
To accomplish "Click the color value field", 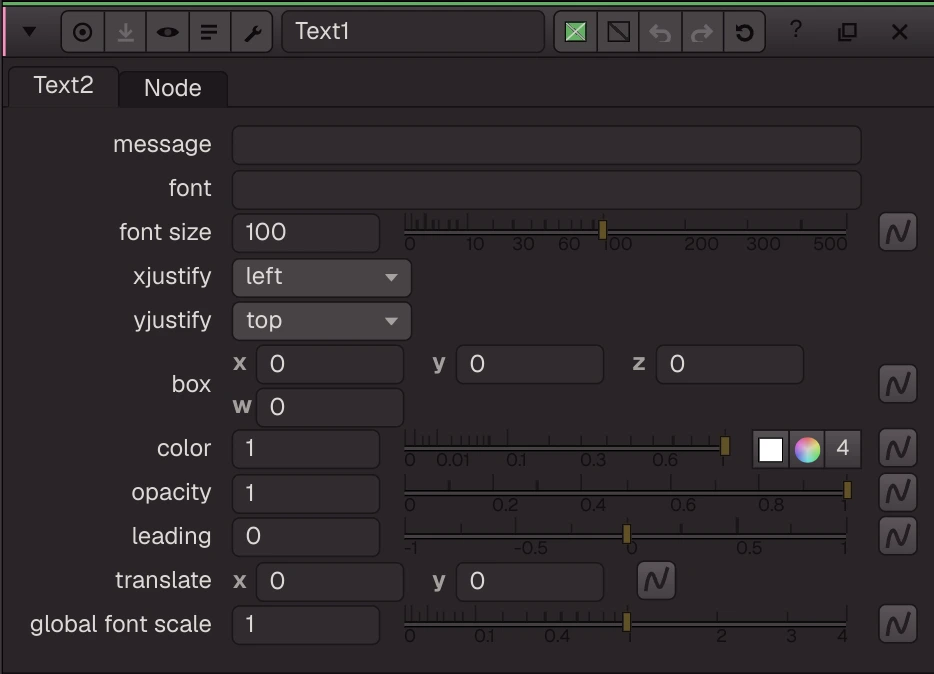I will (x=306, y=449).
